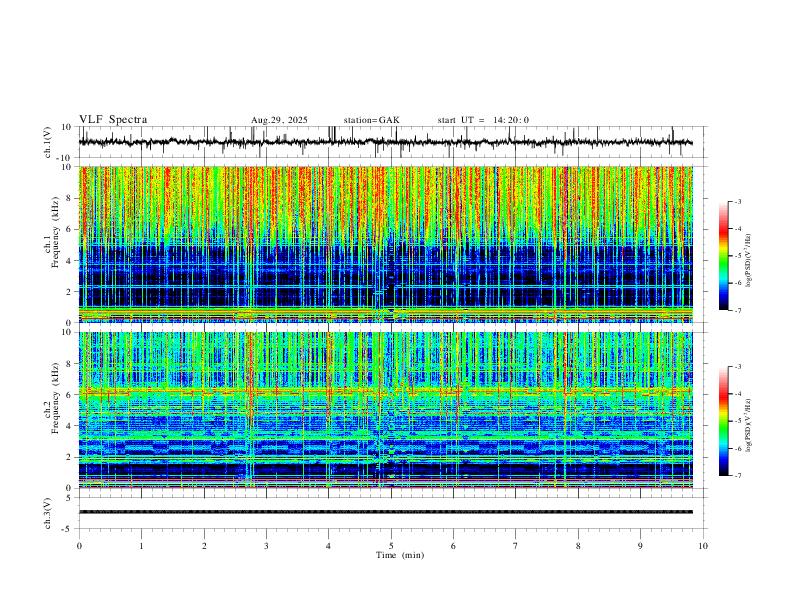Click inside the ch.2 frequency spectrogram

tap(386, 410)
